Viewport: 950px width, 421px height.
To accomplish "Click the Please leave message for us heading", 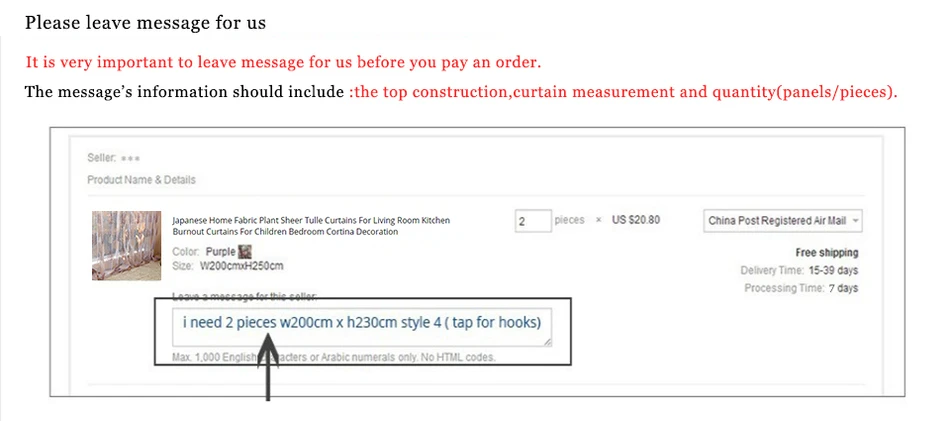I will [x=145, y=23].
